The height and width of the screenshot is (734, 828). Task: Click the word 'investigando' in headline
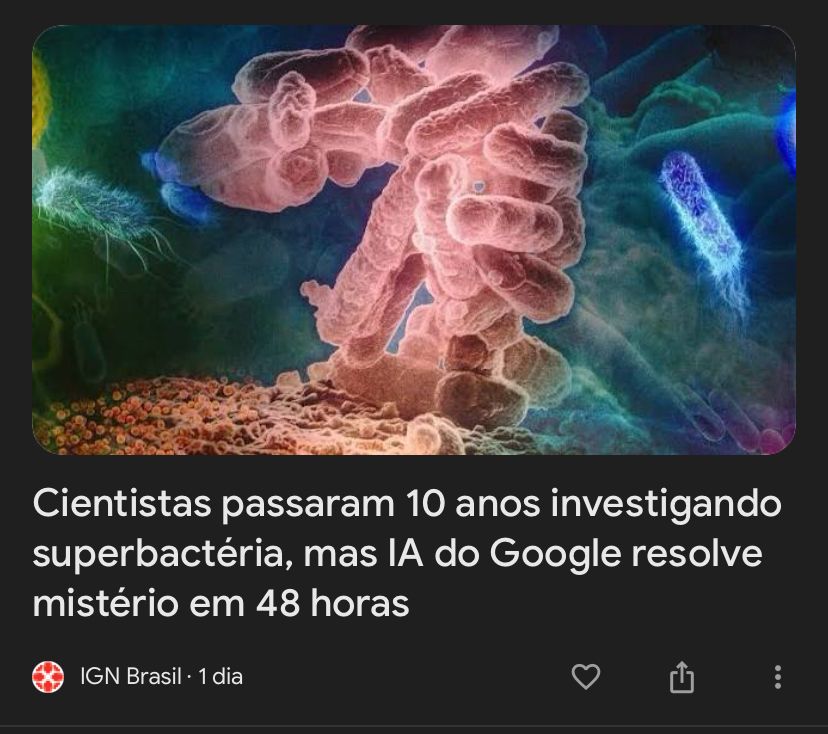[x=666, y=505]
